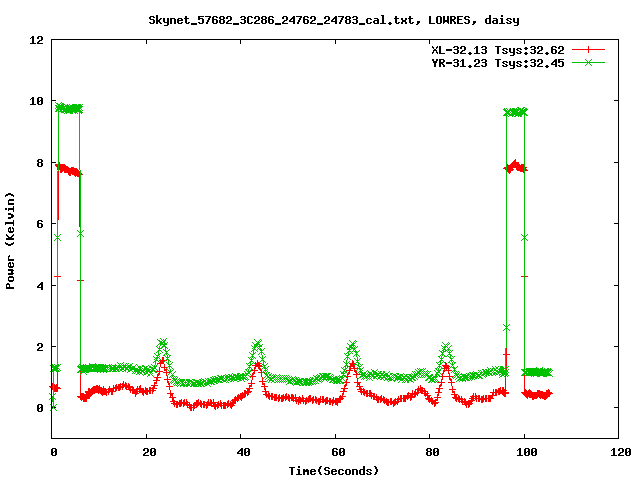Click the red plateau near 8 Kelvin at 98 seconds

point(515,167)
